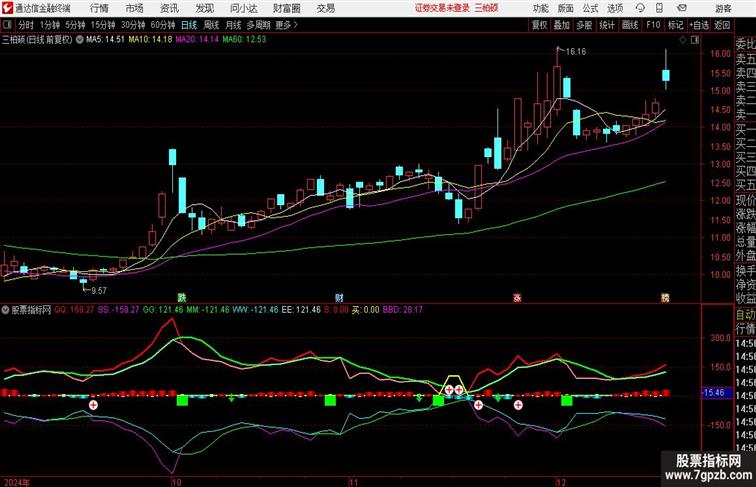Screen dimensions: 756x487
Task: Click the 财 marker under the chart
Action: pos(339,298)
